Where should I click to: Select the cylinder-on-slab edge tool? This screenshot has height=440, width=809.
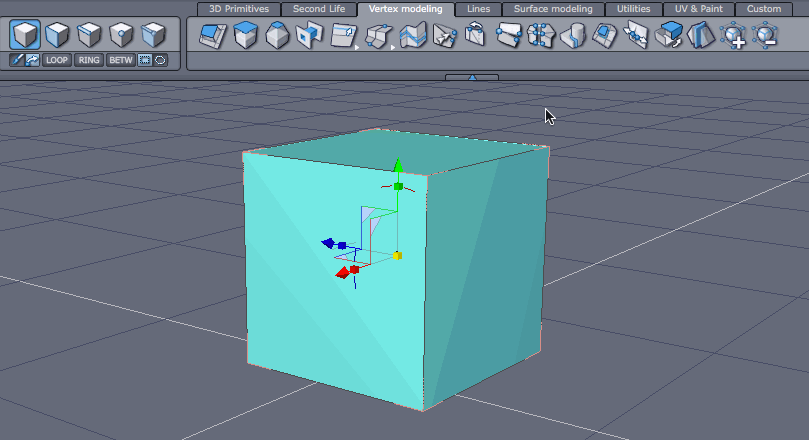coord(573,36)
